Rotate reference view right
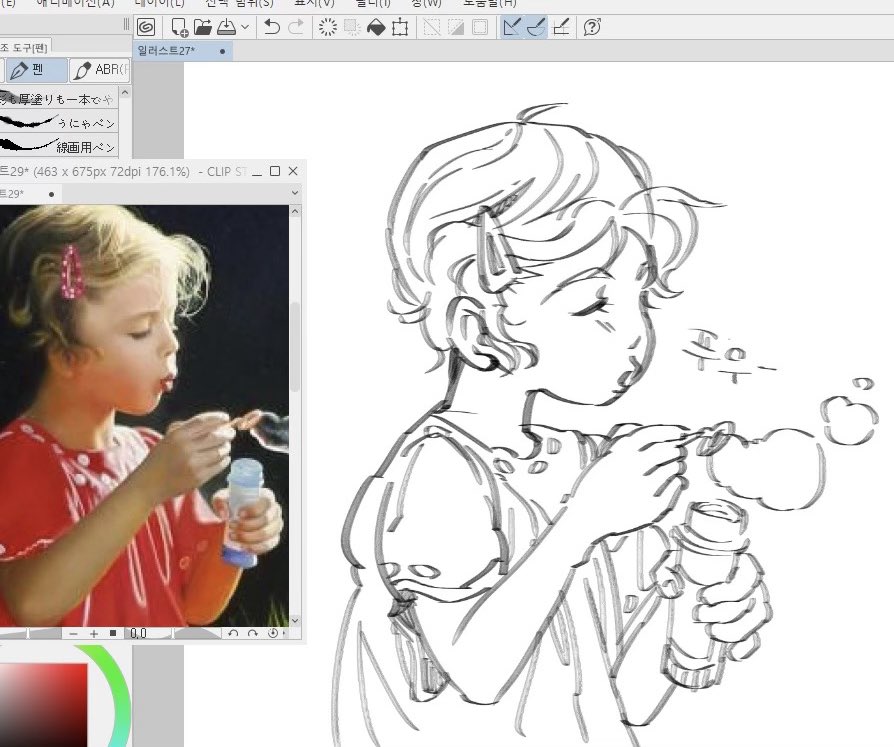Screen dimensions: 894x747 coord(253,634)
